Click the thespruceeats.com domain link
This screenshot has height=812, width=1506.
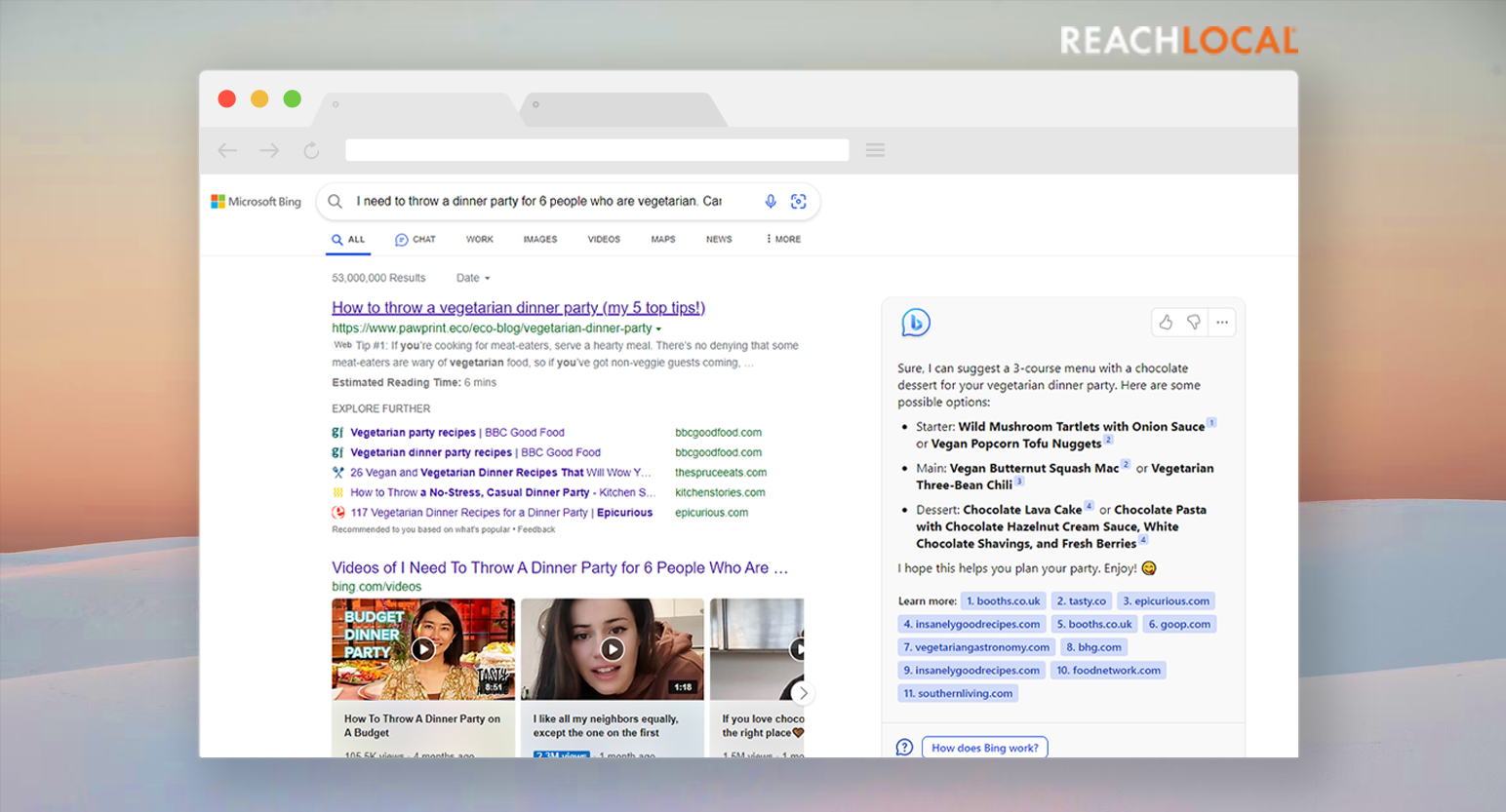[x=721, y=473]
